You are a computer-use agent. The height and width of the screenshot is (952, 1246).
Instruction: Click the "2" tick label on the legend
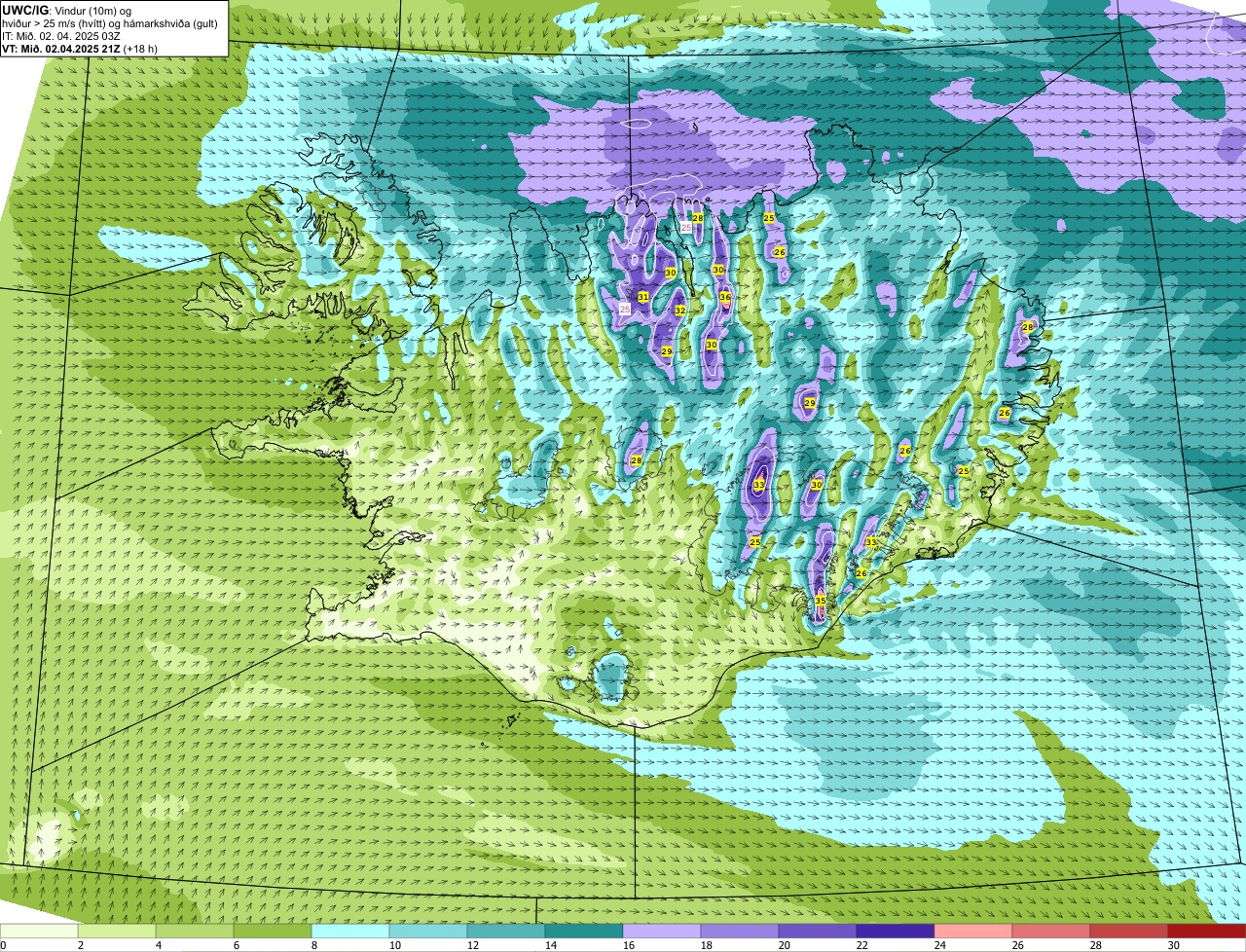(x=81, y=945)
